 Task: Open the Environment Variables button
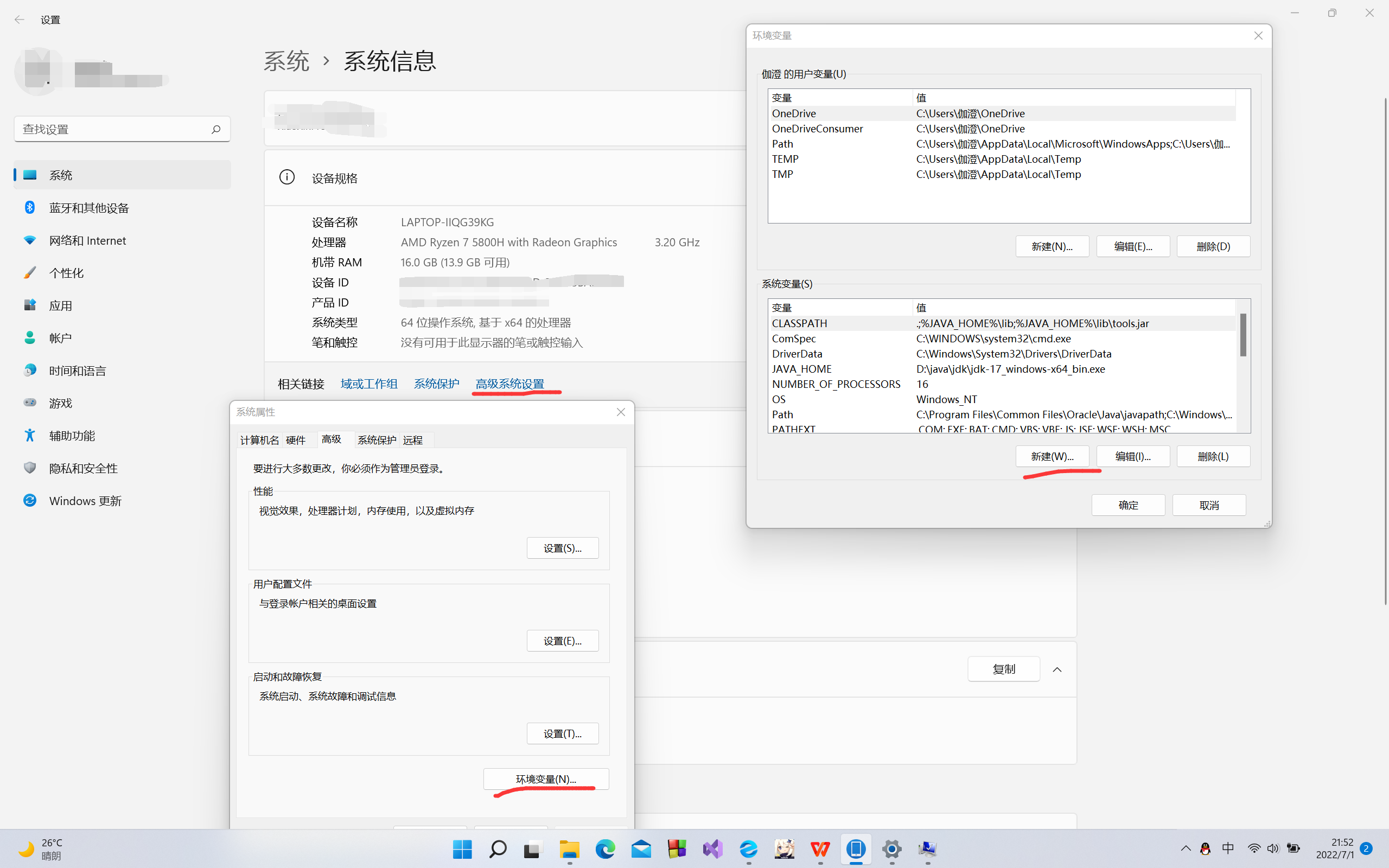pos(545,779)
